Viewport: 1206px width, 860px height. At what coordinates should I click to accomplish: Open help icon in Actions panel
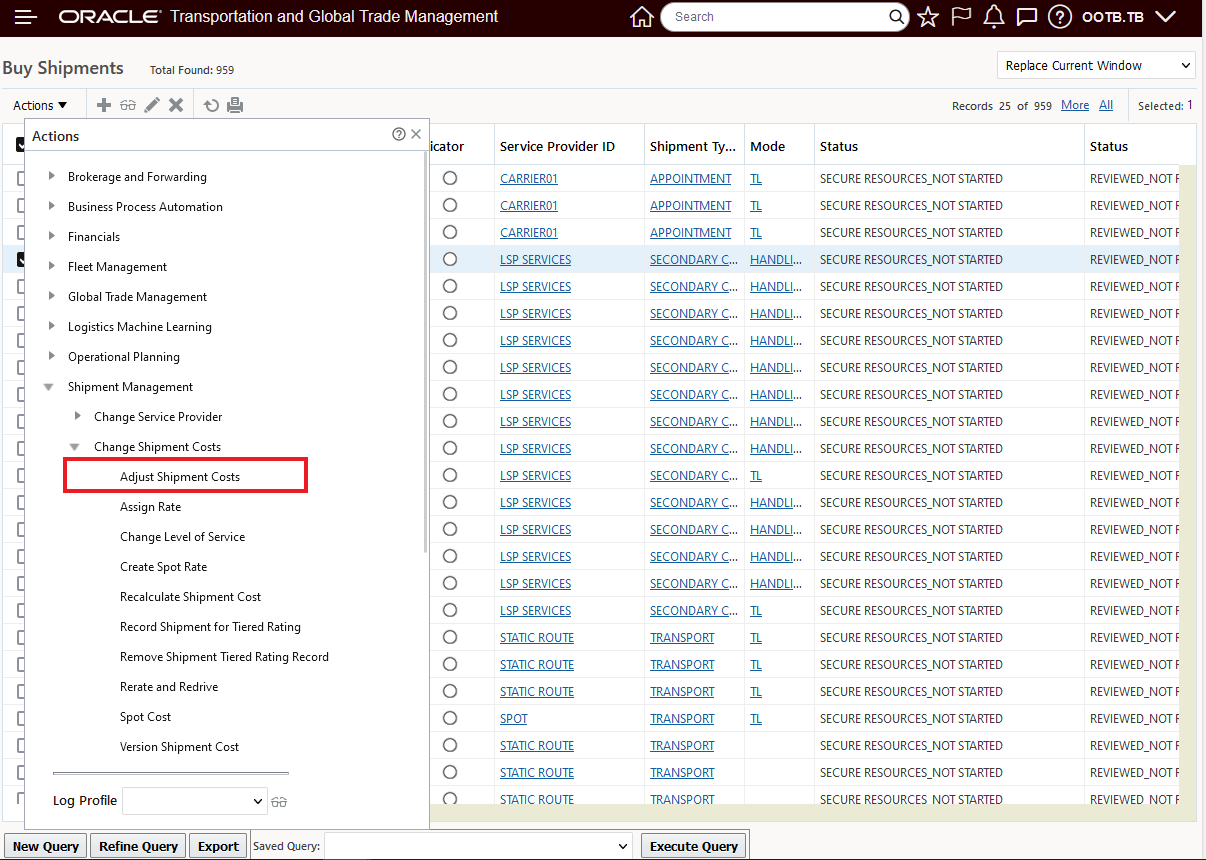pyautogui.click(x=399, y=134)
